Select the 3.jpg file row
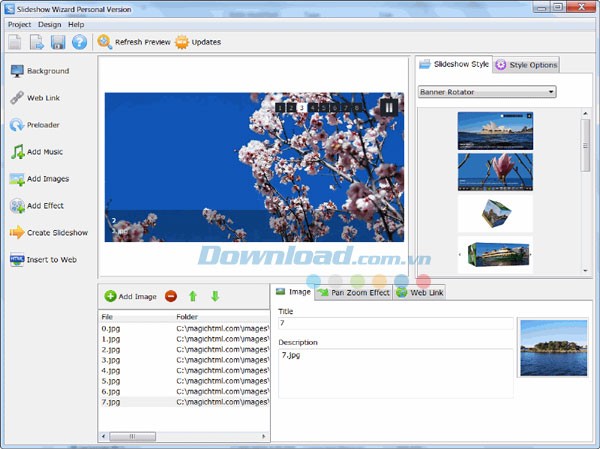Screen dimensions: 600x449 109,359
